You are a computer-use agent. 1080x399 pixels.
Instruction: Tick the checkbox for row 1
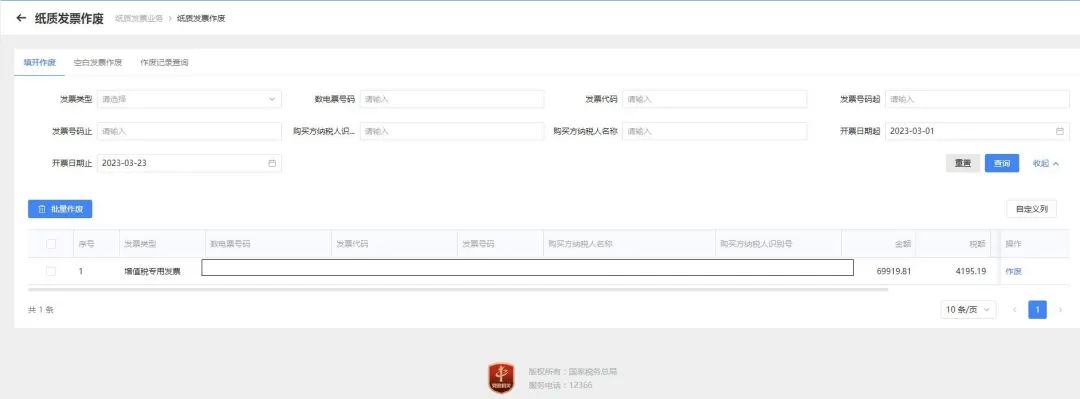[51, 272]
